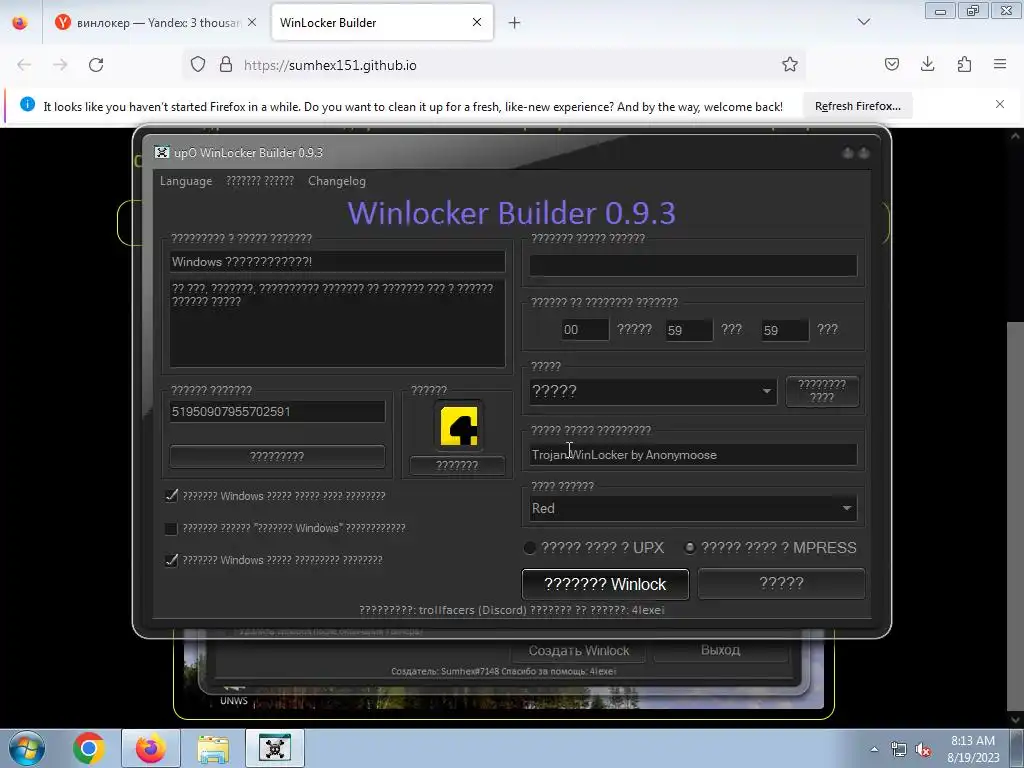Image resolution: width=1024 pixels, height=768 pixels.
Task: Open the Firefox downloads panel
Action: coord(927,64)
